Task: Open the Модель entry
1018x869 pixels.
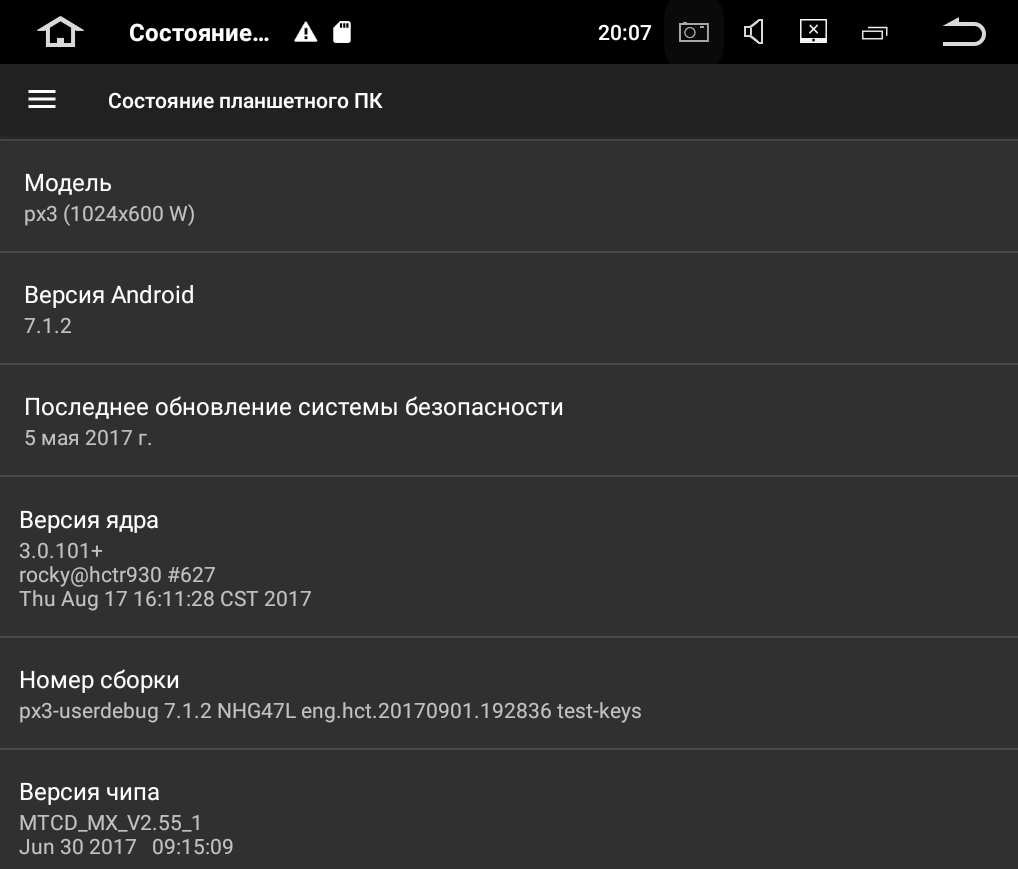Action: (x=509, y=196)
